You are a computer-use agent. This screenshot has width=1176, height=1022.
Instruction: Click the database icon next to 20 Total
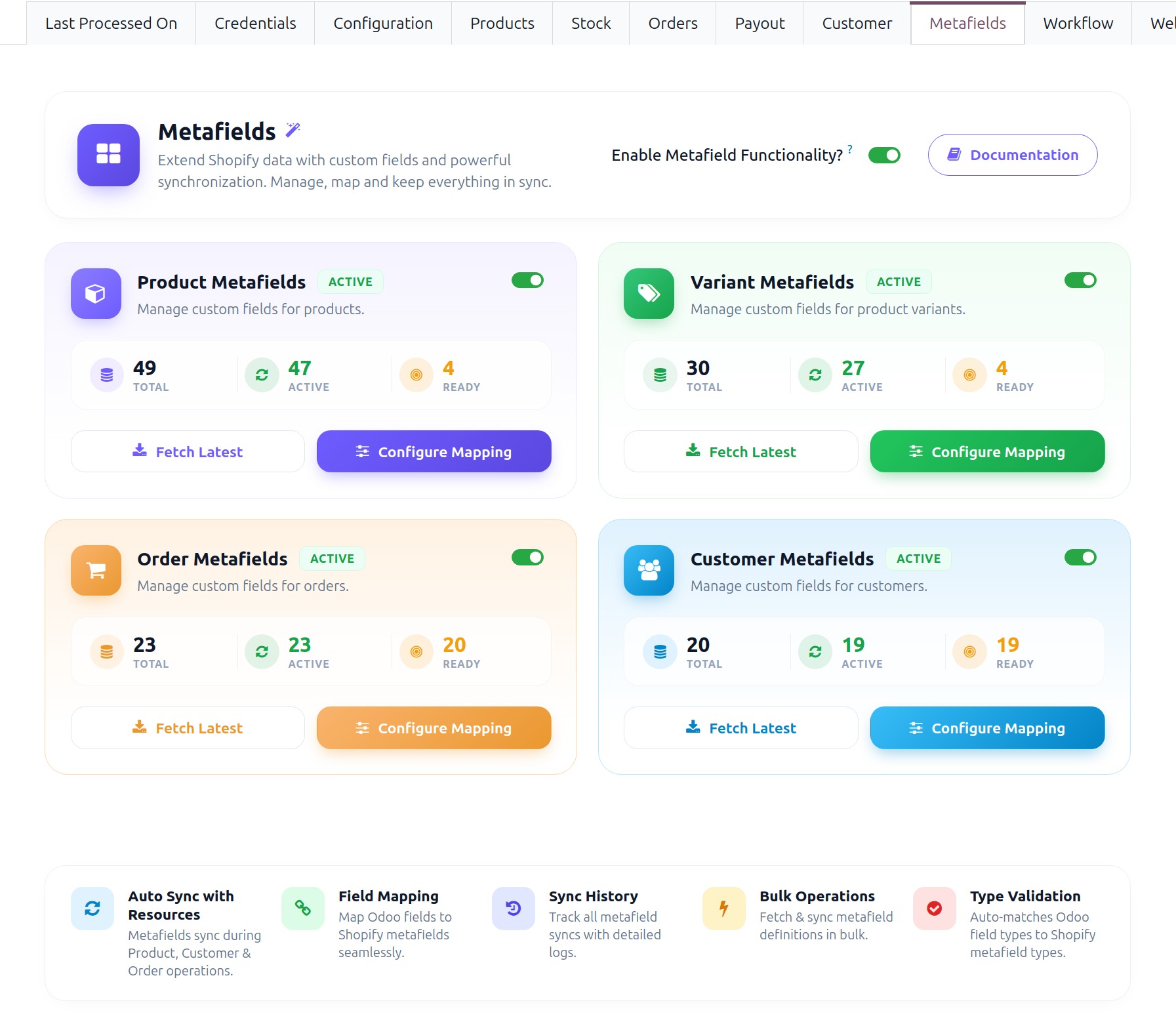(660, 652)
